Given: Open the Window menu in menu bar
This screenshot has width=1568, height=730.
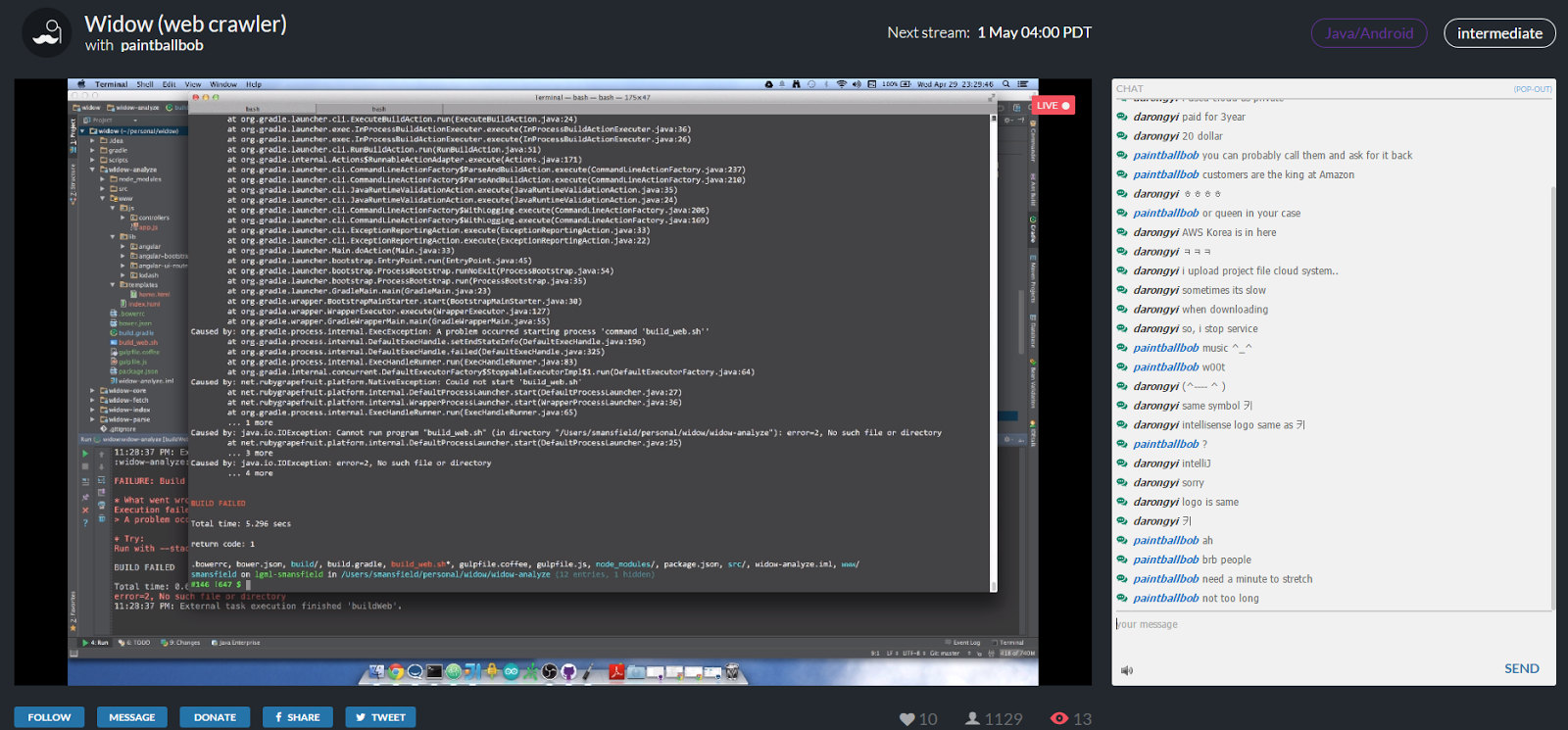Looking at the screenshot, I should pos(223,84).
